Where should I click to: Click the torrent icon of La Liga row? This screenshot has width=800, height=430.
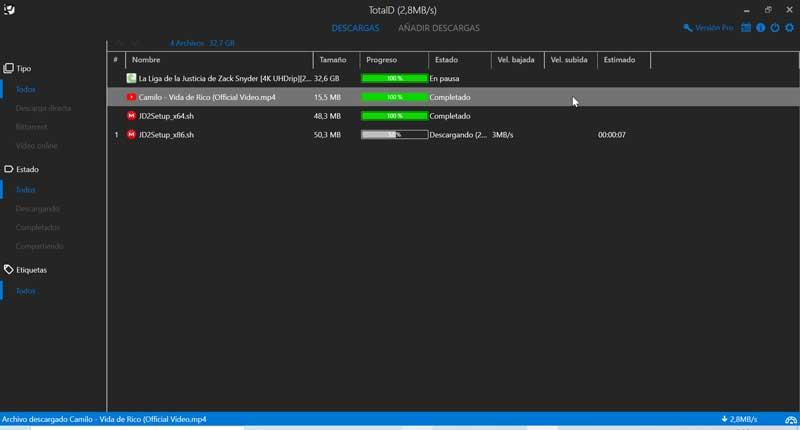[x=131, y=78]
